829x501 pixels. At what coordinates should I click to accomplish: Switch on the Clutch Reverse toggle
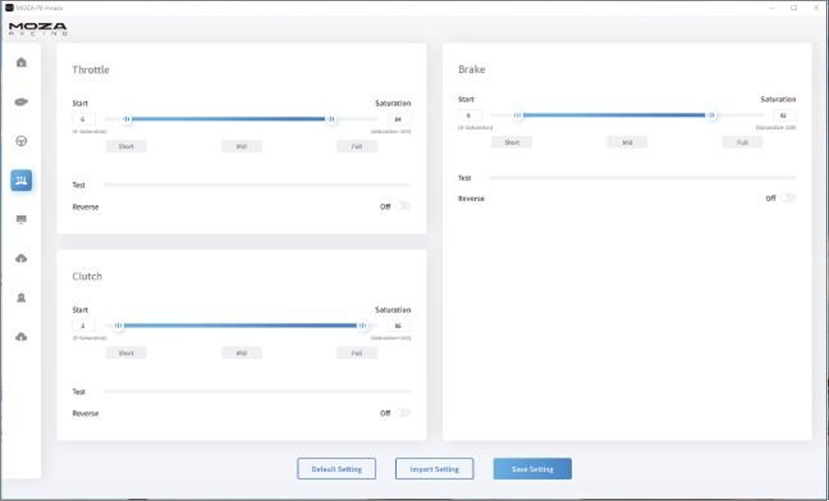(x=402, y=413)
